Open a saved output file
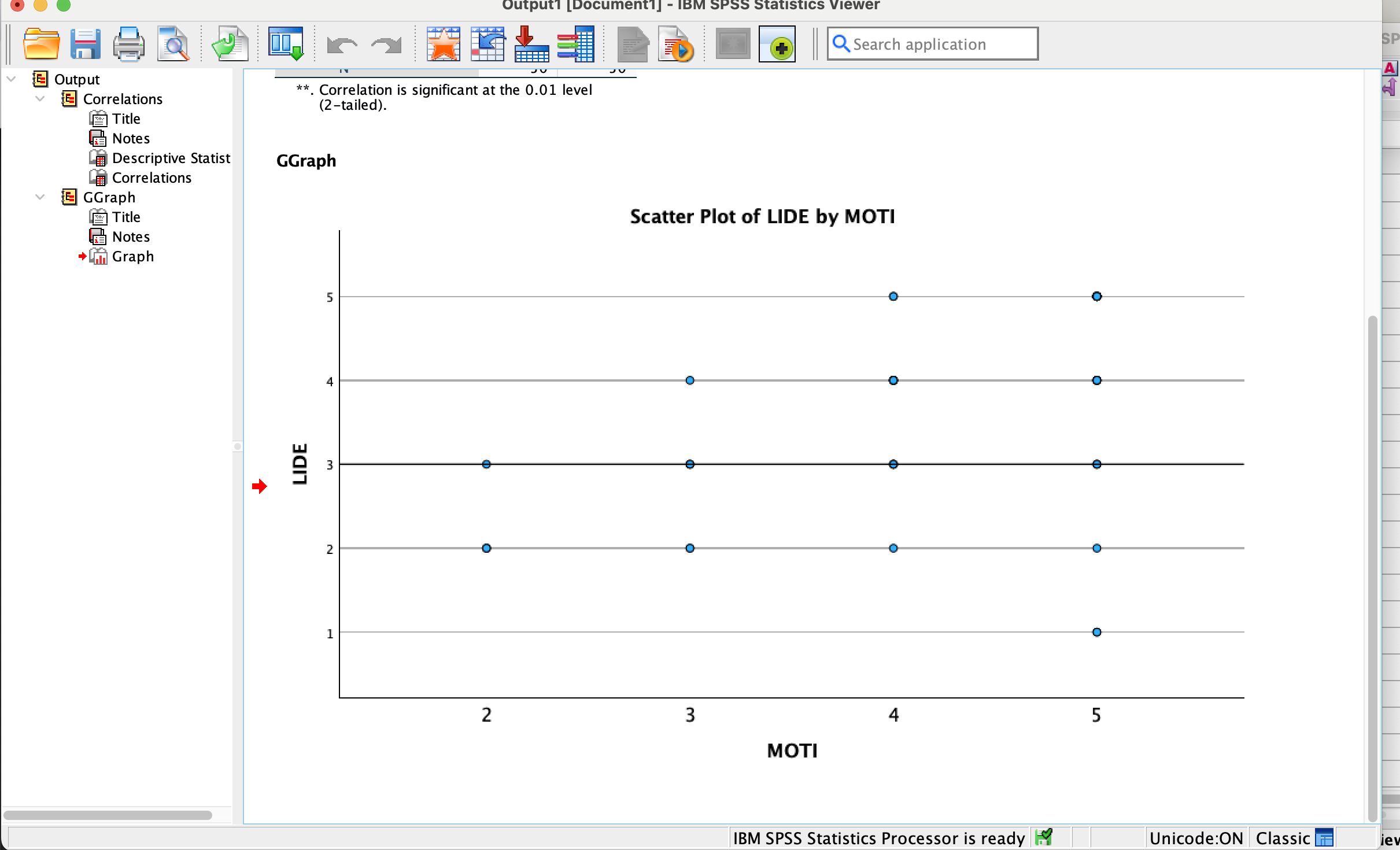This screenshot has width=1400, height=850. point(40,43)
